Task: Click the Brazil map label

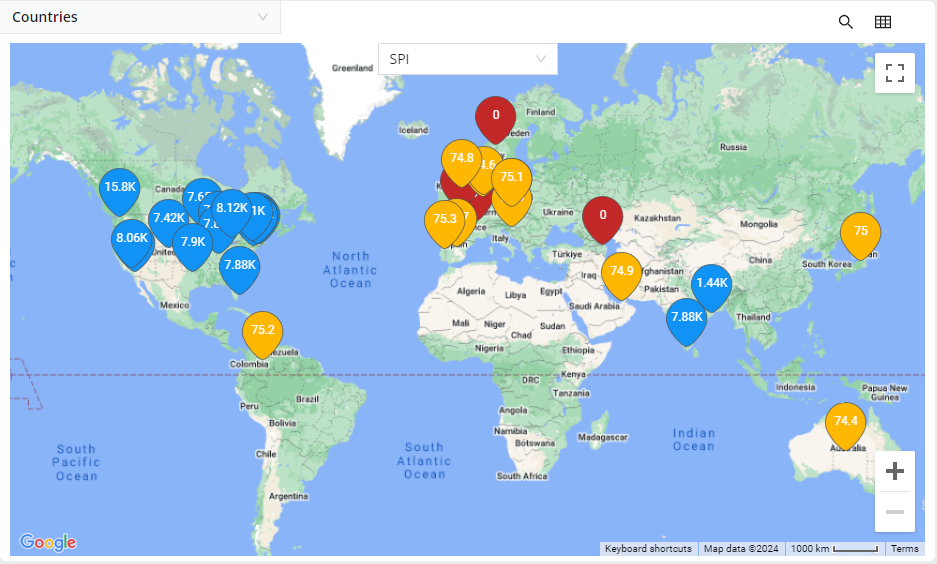Action: tap(307, 399)
